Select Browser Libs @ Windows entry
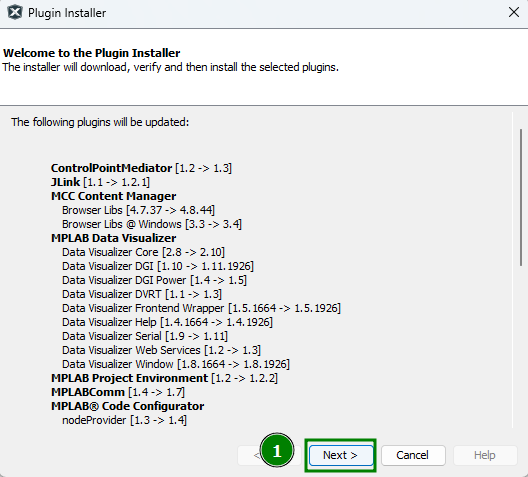 click(152, 224)
